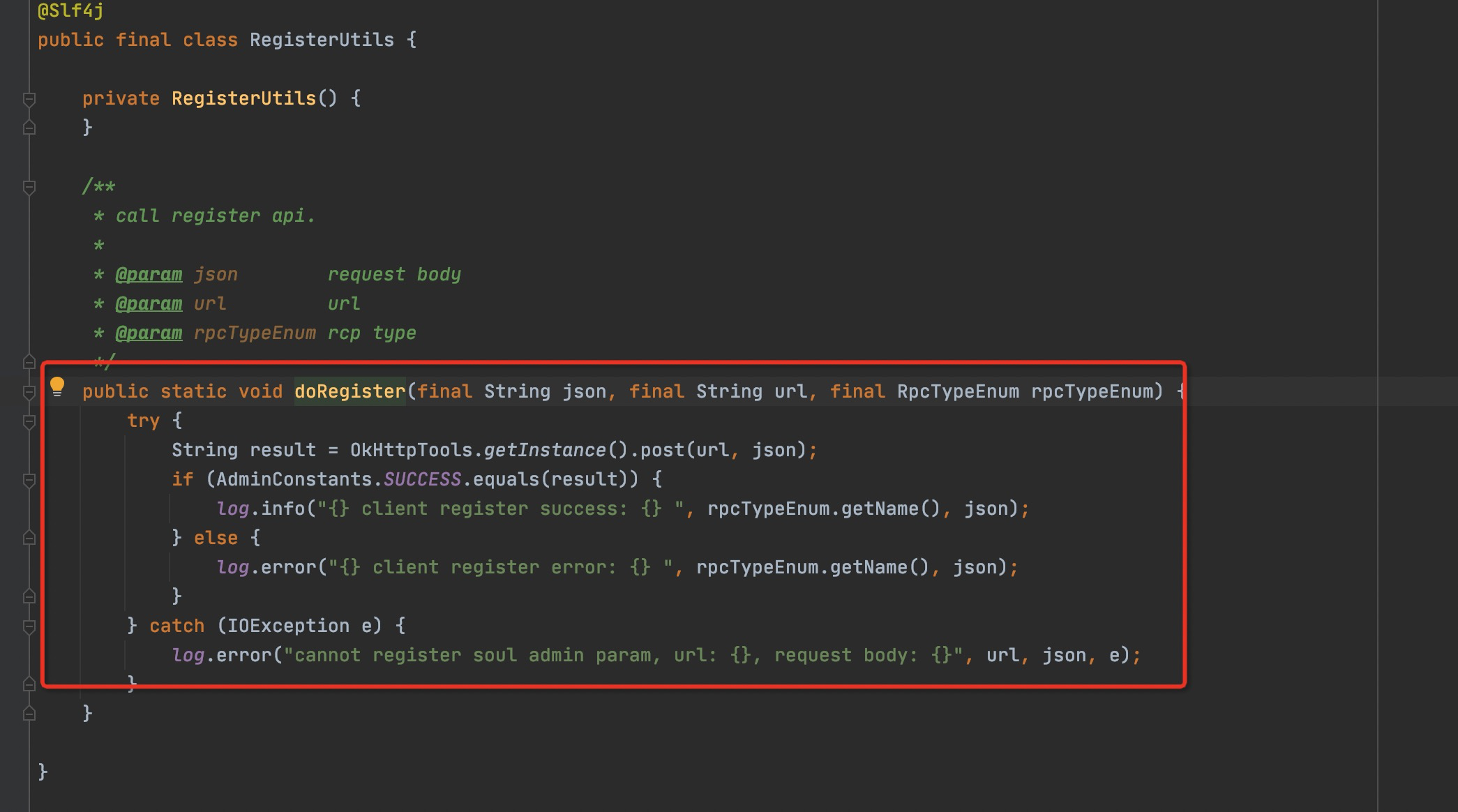Click the @param tag for json
The width and height of the screenshot is (1458, 812).
[149, 274]
